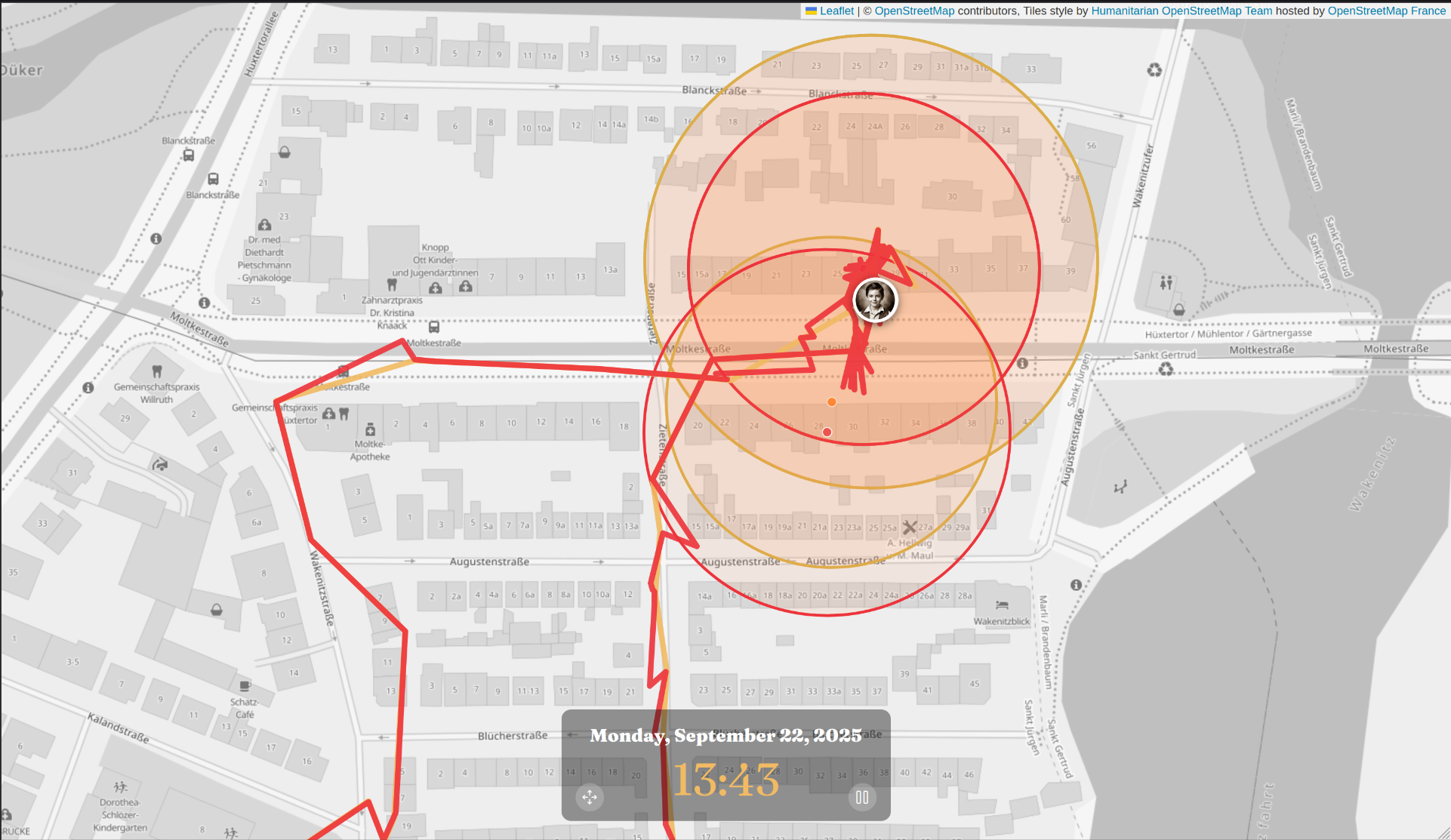Click the Sankt Gertrud recycling icon
This screenshot has height=840, width=1451.
(1166, 369)
